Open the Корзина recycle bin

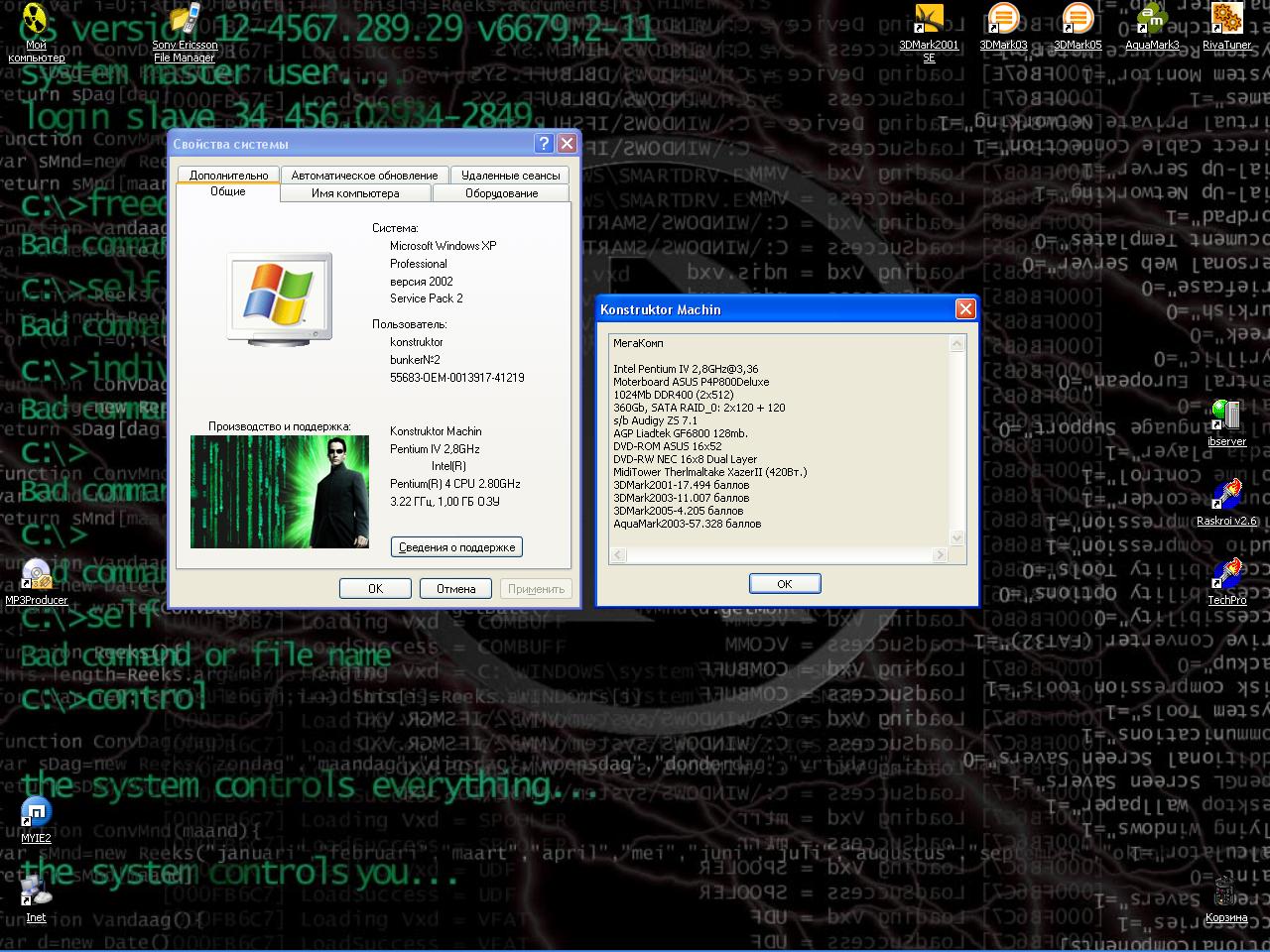(x=1226, y=892)
